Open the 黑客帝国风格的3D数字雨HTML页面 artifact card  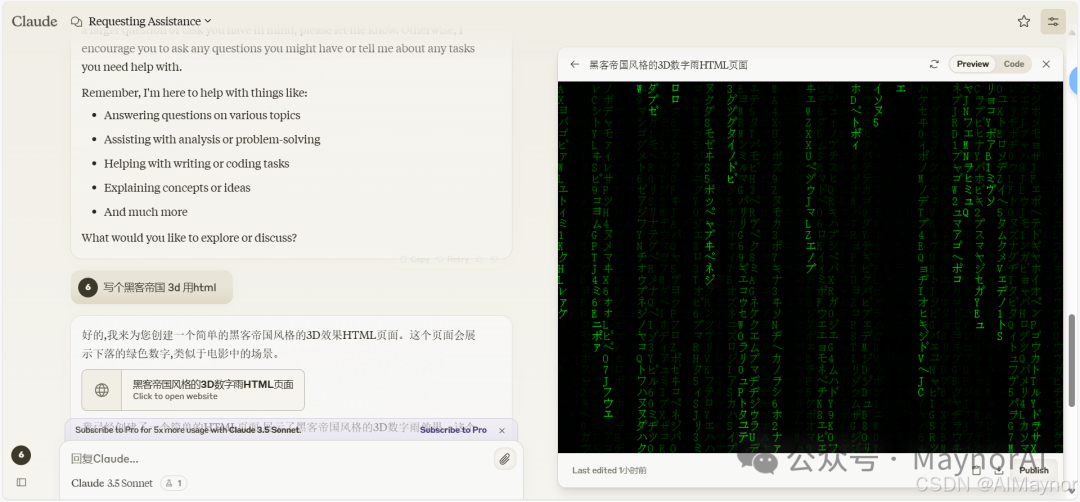(x=193, y=390)
